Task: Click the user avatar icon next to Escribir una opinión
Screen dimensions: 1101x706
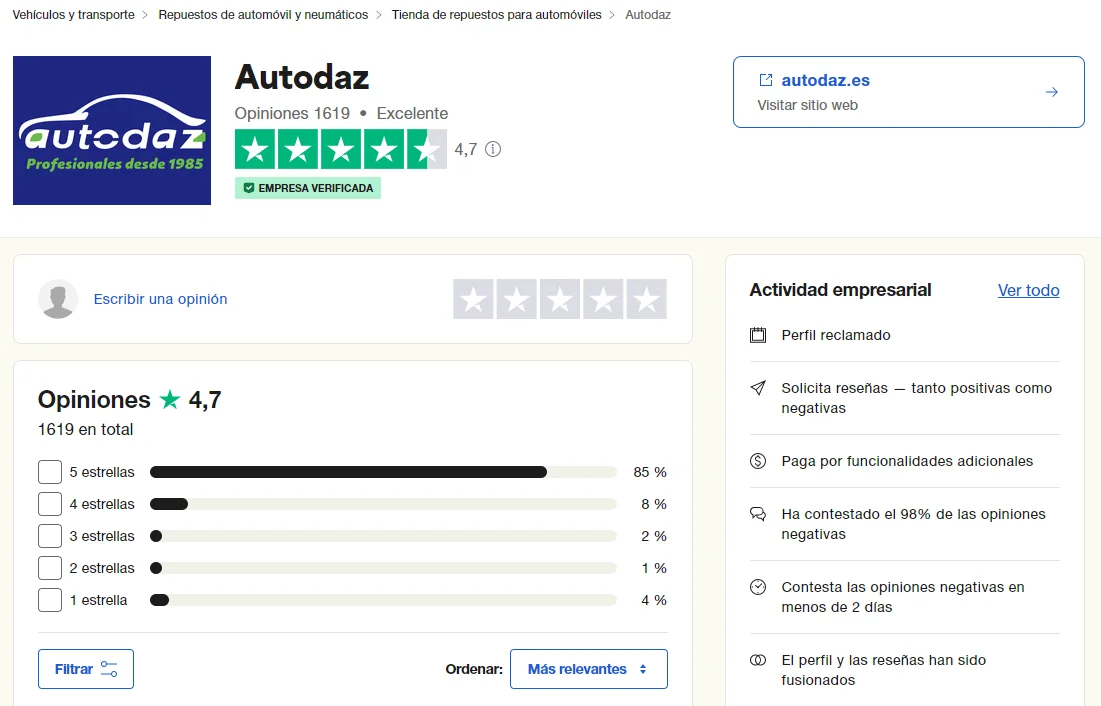Action: click(x=58, y=299)
